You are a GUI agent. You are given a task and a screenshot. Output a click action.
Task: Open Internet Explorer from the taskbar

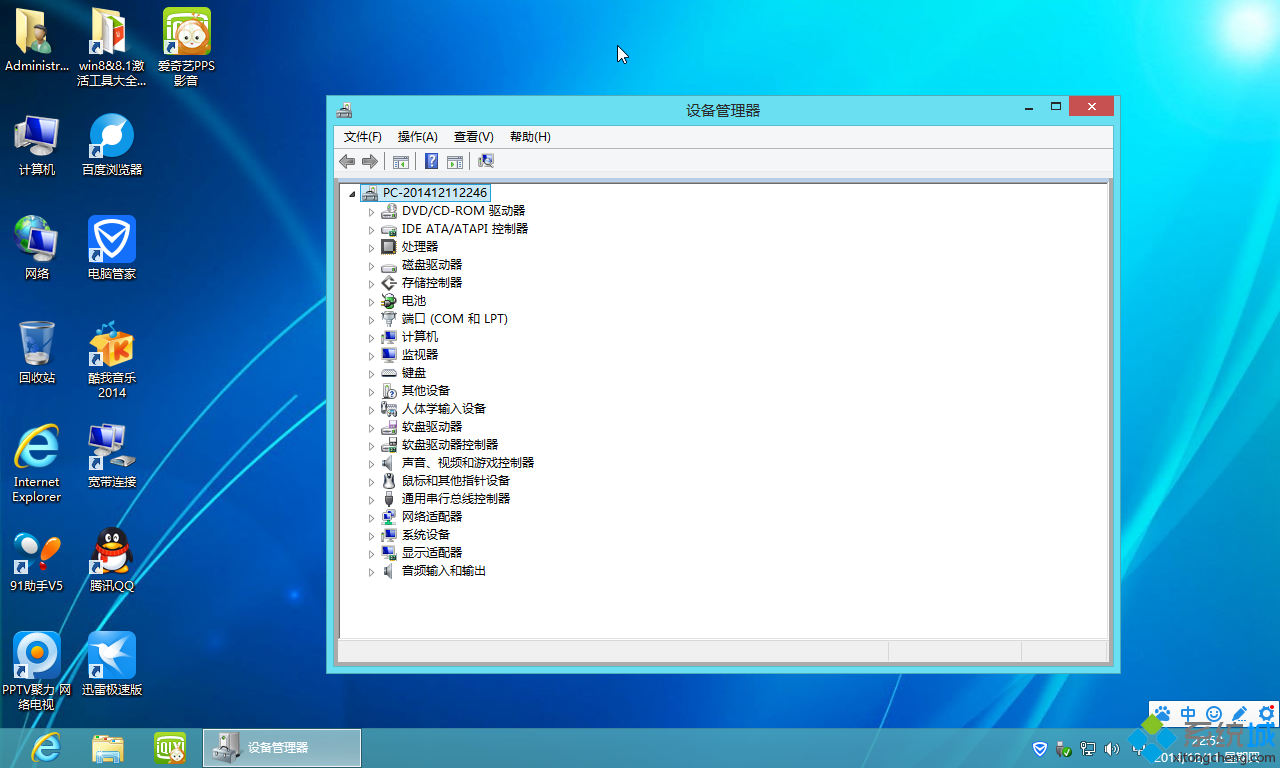[46, 748]
